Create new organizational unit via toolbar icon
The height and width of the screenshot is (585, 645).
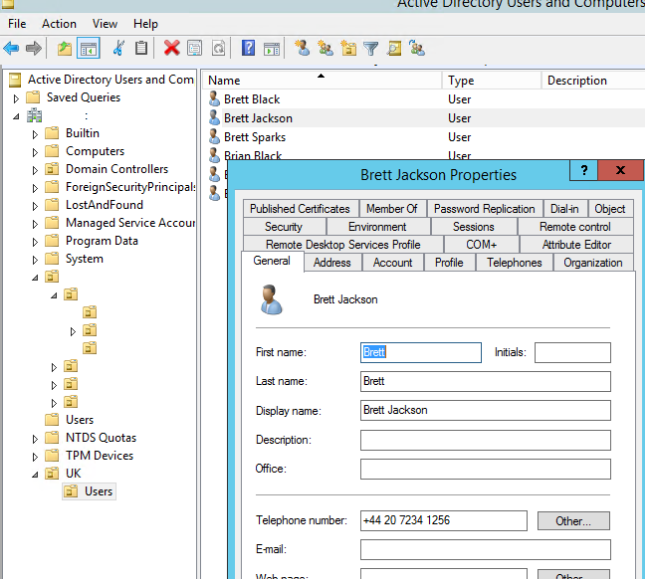[x=348, y=49]
